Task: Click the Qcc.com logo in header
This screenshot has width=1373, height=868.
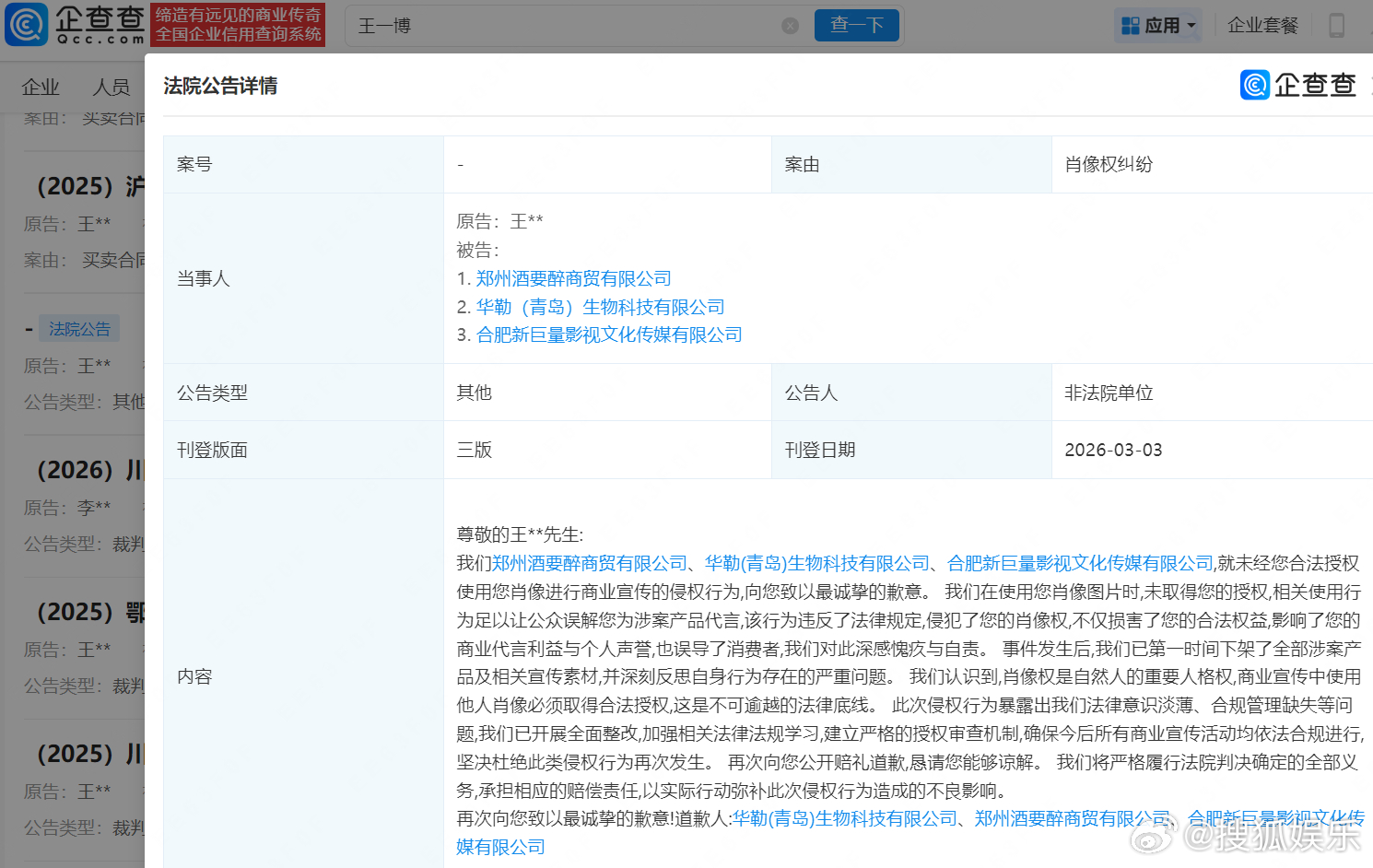Action: click(76, 25)
